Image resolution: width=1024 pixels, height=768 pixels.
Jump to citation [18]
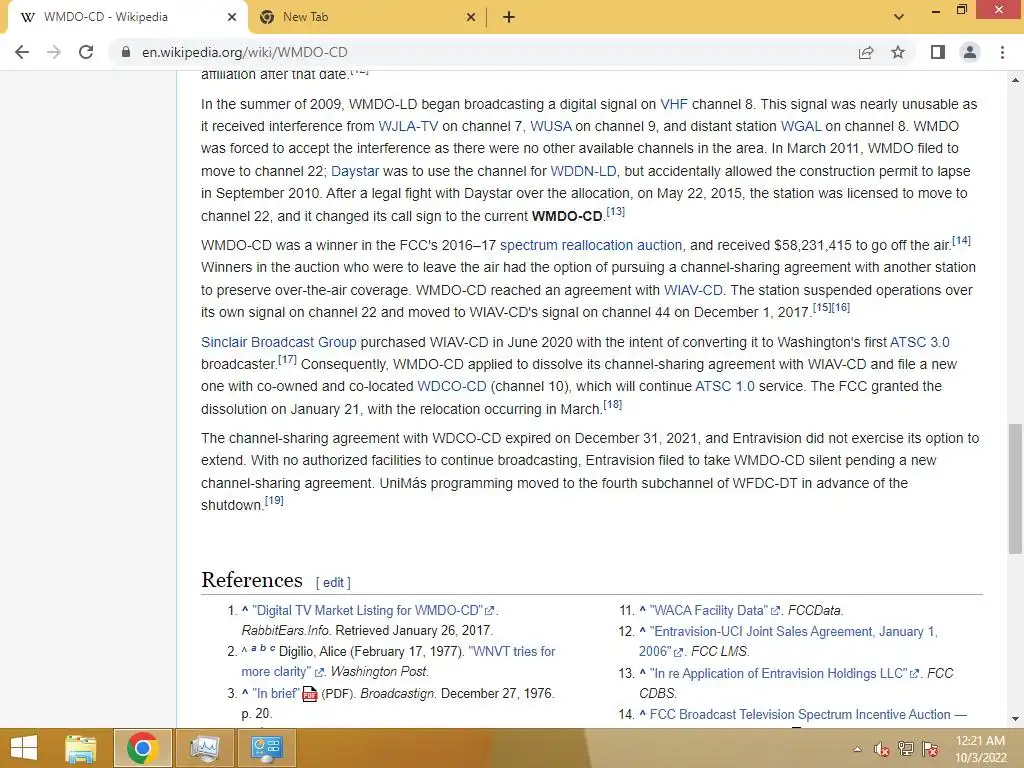(613, 404)
